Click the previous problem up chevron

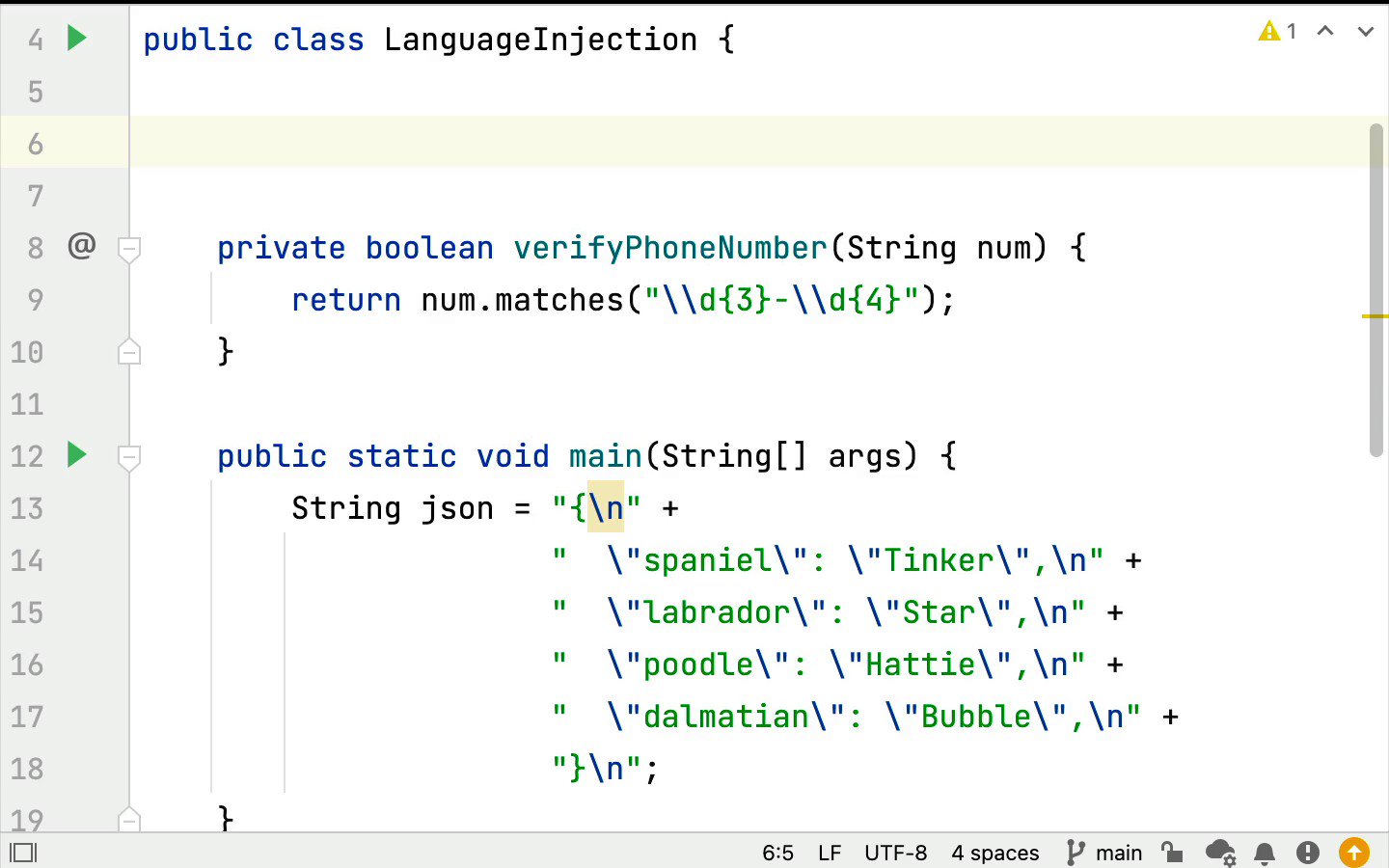(x=1325, y=31)
